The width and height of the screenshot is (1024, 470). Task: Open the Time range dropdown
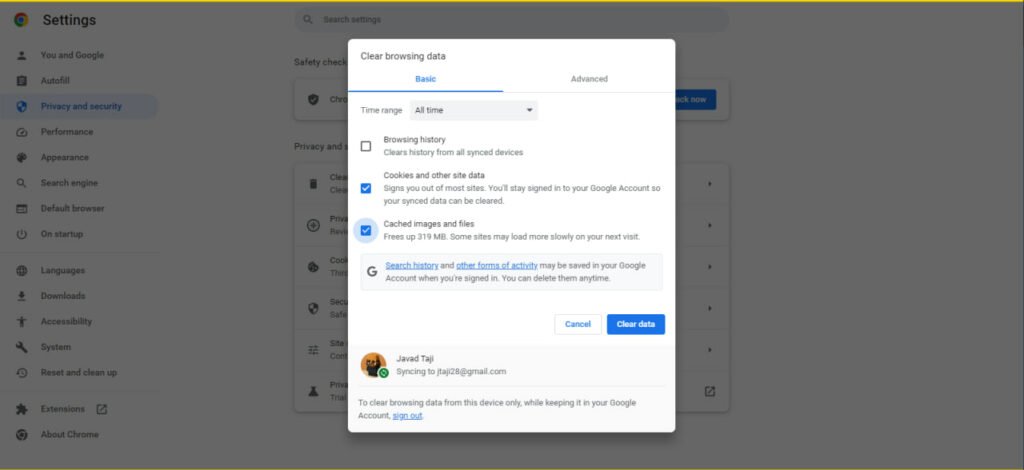pyautogui.click(x=473, y=110)
